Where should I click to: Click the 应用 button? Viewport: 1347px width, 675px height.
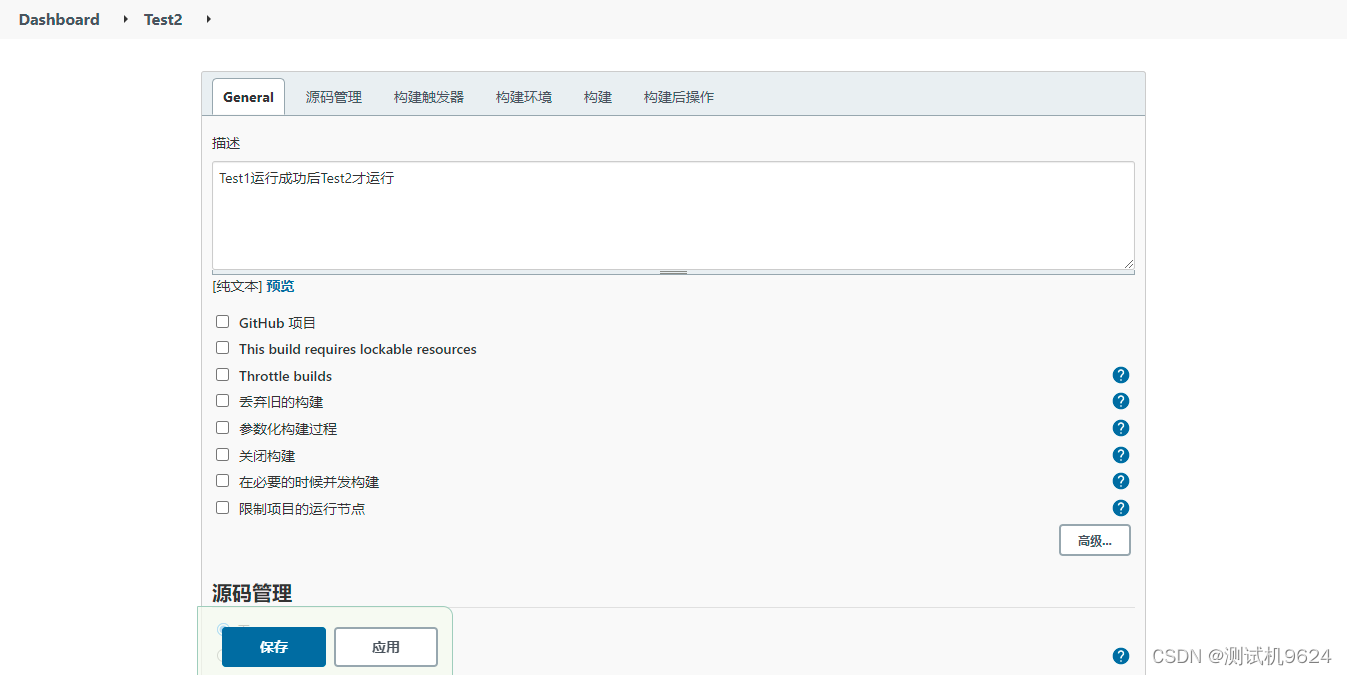(x=386, y=647)
